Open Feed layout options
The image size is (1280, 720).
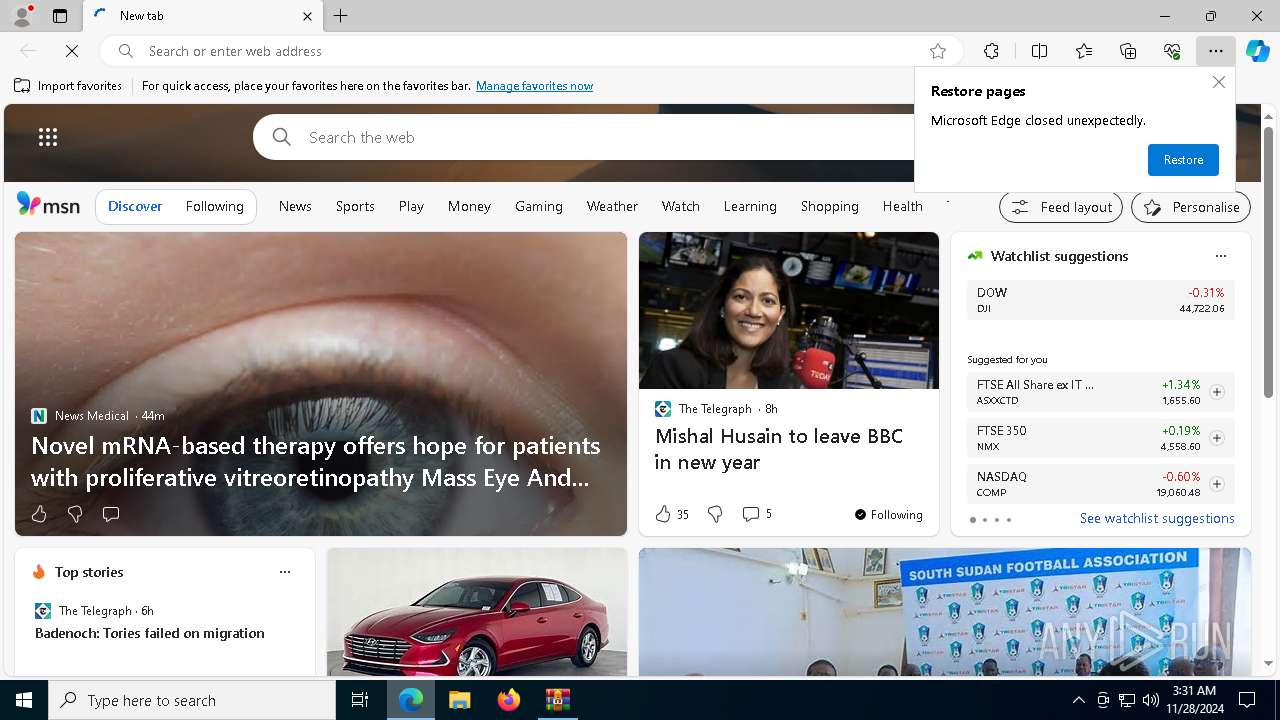pos(1061,207)
